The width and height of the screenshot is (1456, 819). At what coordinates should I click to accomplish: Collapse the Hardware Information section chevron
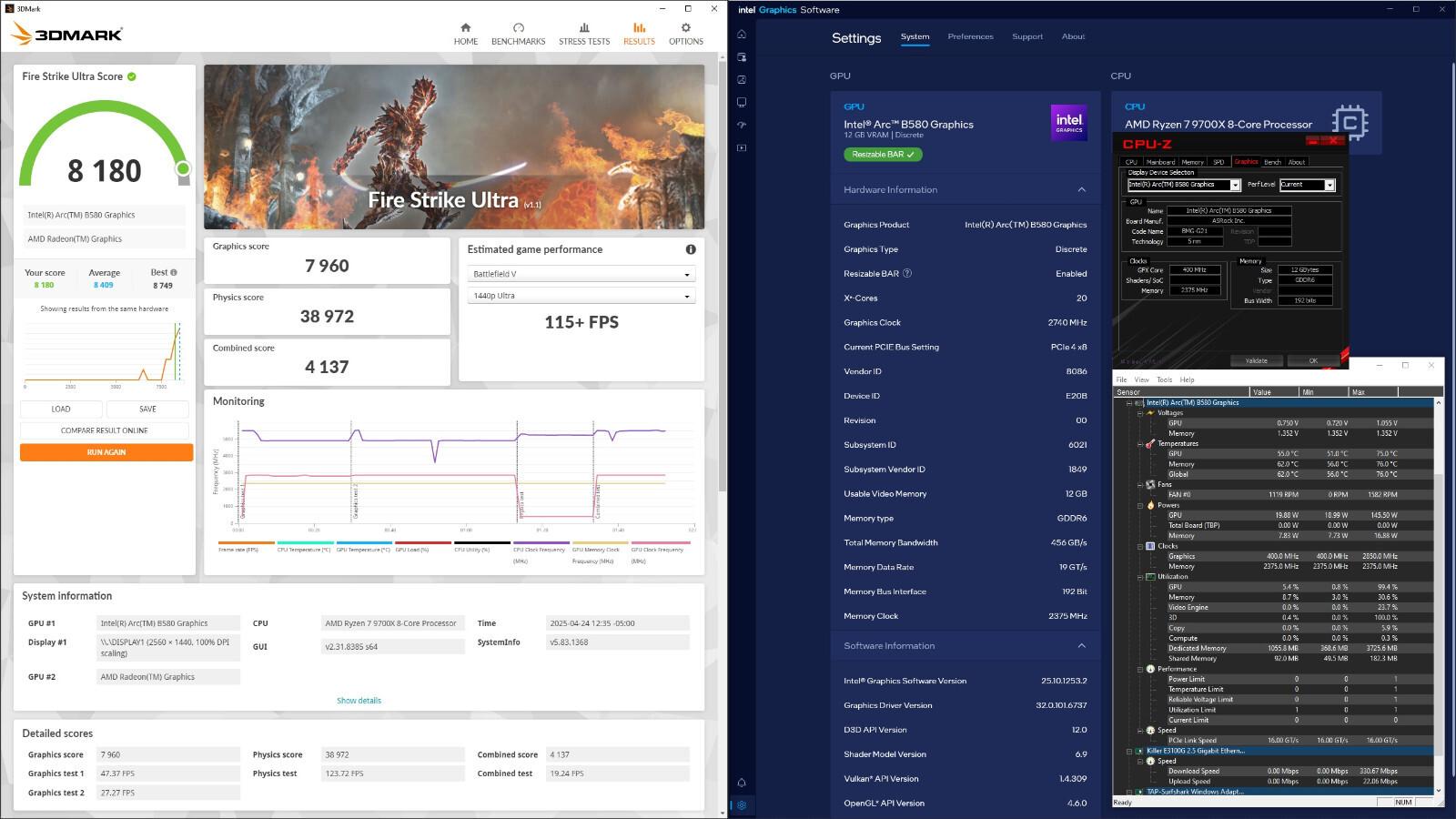coord(1081,189)
